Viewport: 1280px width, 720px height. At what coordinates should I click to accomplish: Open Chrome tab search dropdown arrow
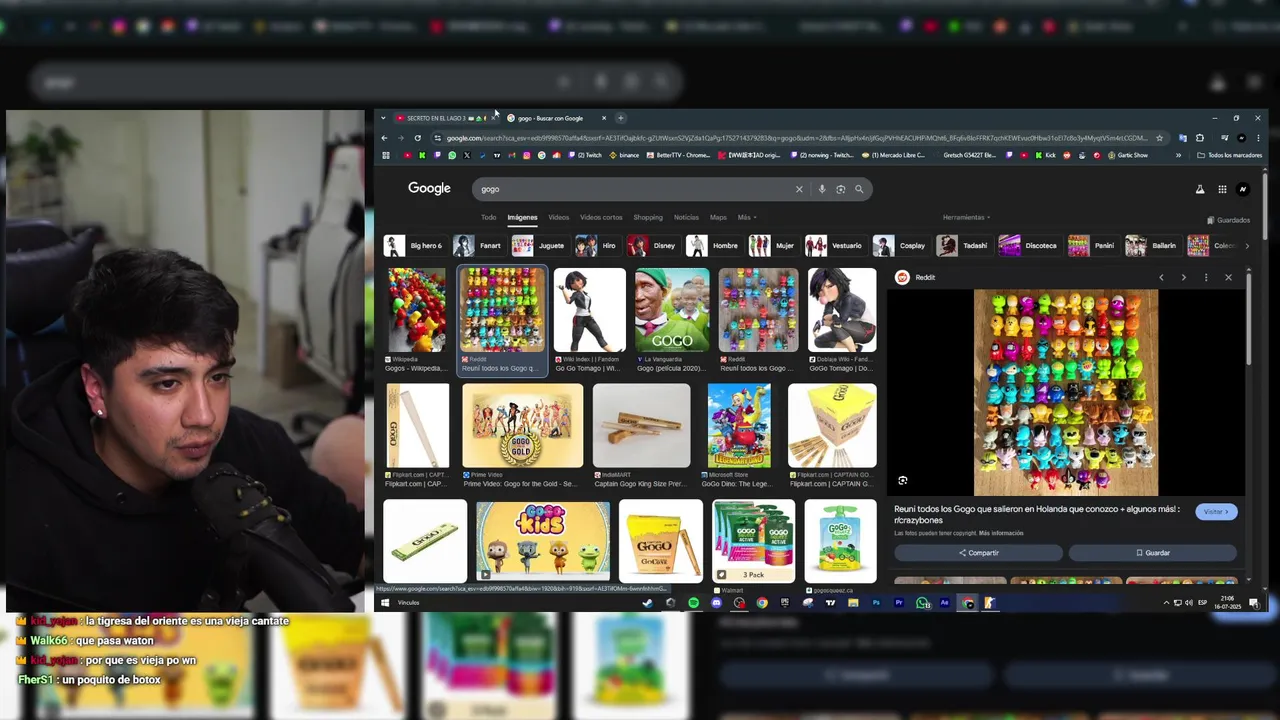[x=383, y=118]
